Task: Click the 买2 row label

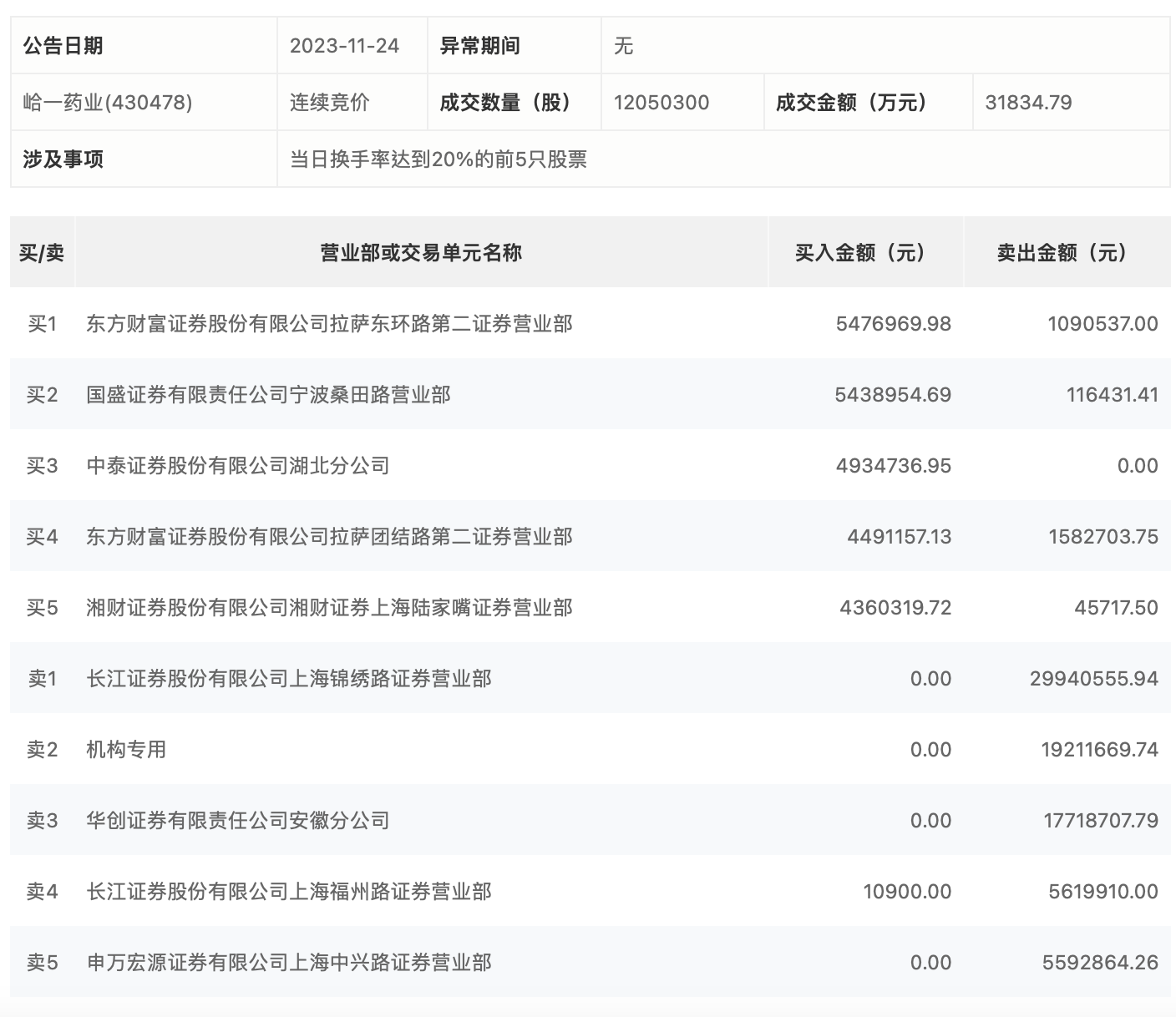Action: click(42, 395)
